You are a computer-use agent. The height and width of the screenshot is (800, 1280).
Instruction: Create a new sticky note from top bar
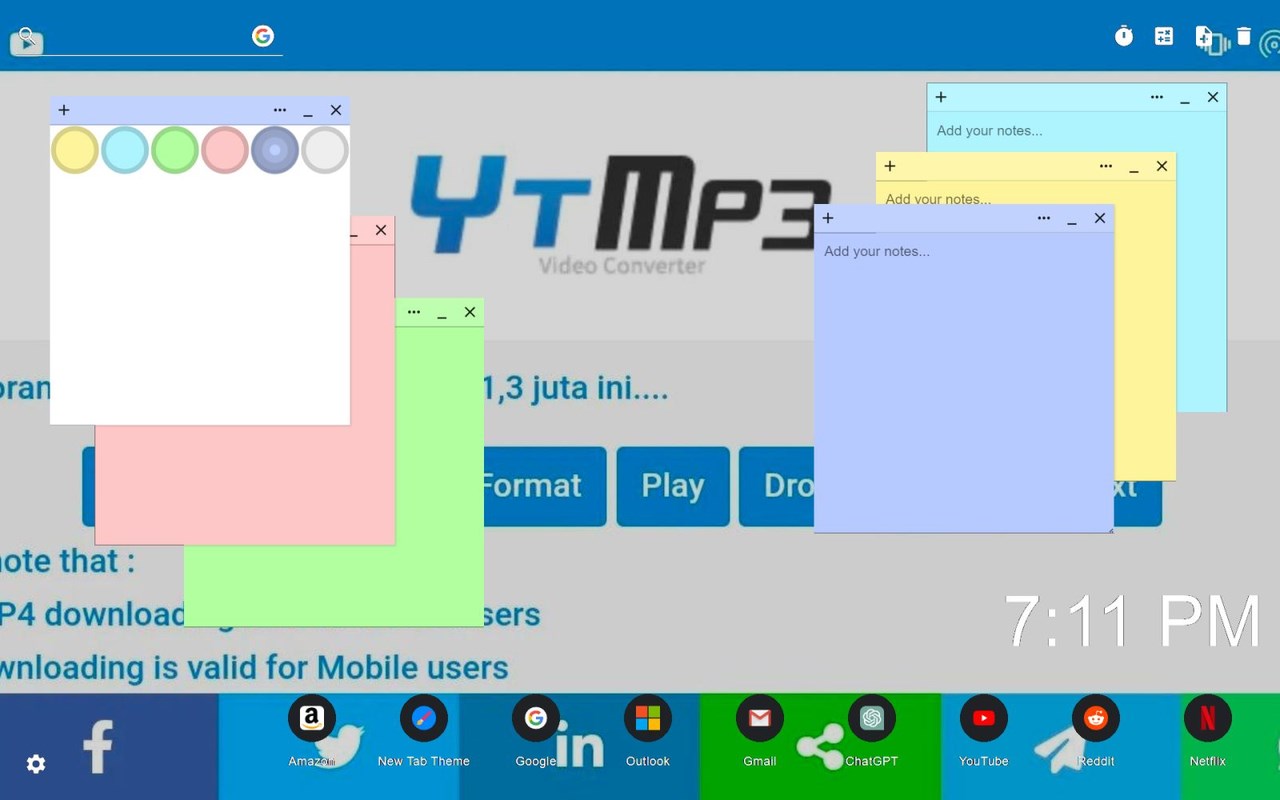coord(1204,38)
